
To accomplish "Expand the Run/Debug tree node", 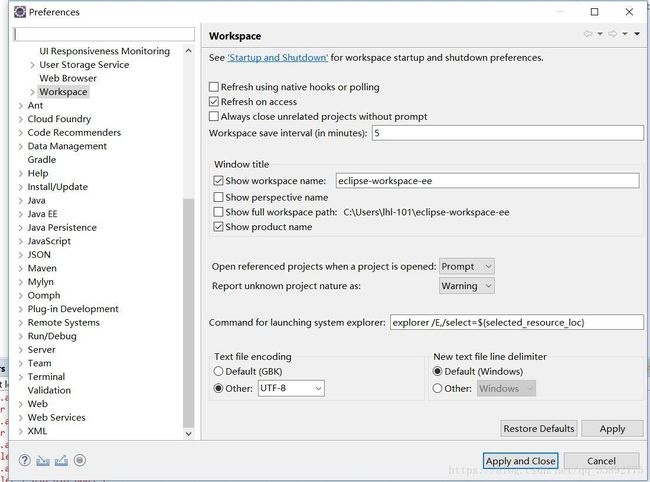I will click(21, 337).
